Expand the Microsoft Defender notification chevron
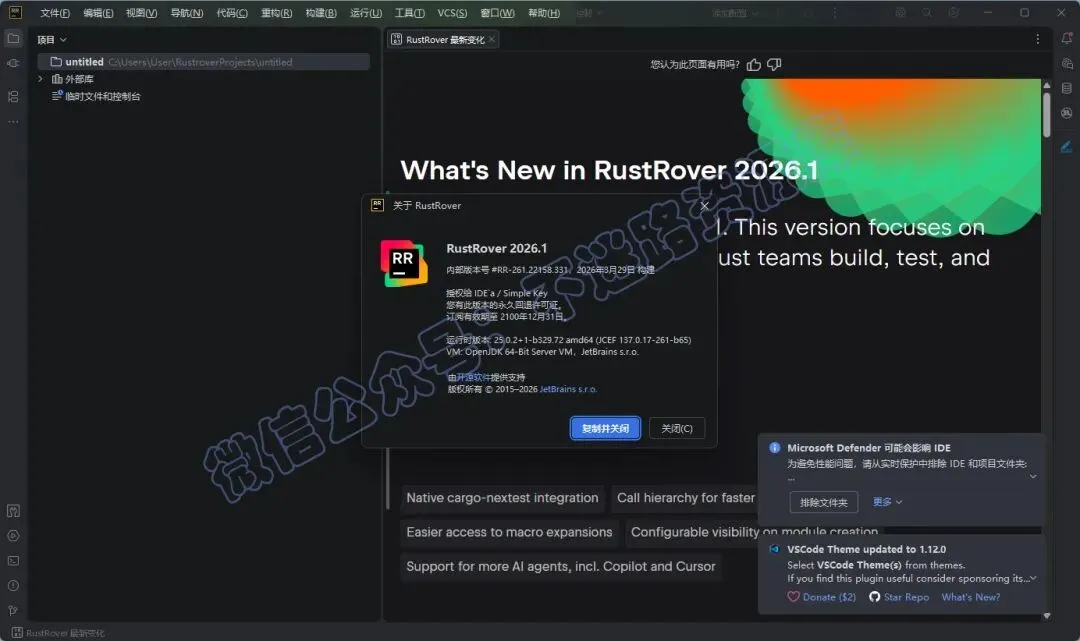Screen dimensions: 1080x641 (x=1032, y=476)
